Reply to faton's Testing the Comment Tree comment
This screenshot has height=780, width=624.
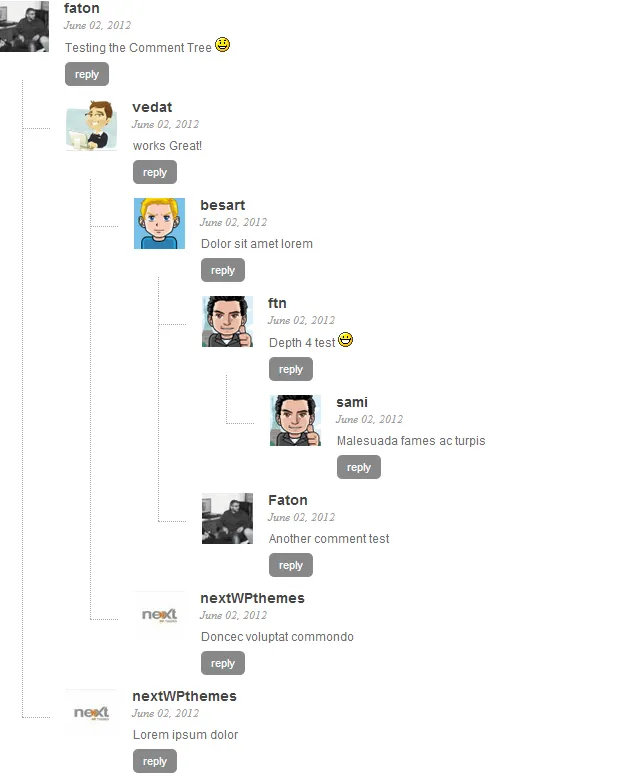[x=87, y=74]
